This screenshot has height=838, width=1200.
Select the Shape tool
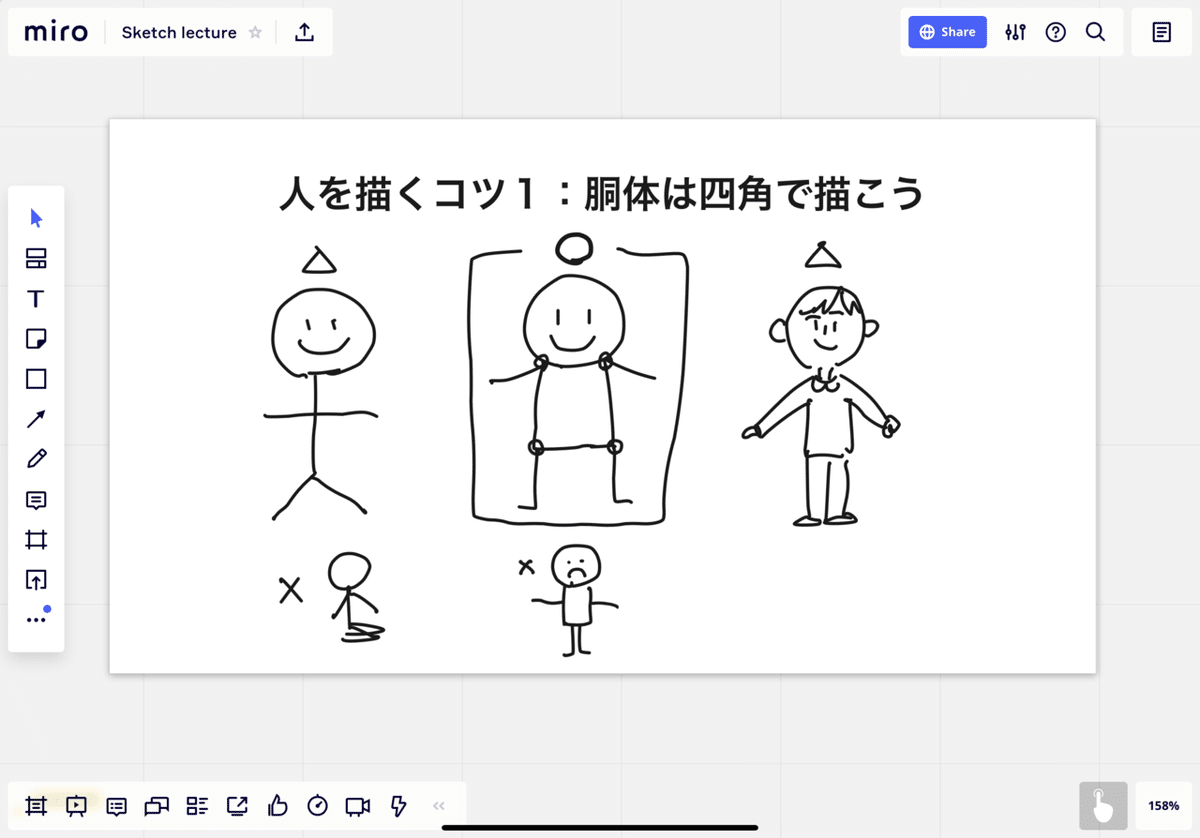pos(36,378)
